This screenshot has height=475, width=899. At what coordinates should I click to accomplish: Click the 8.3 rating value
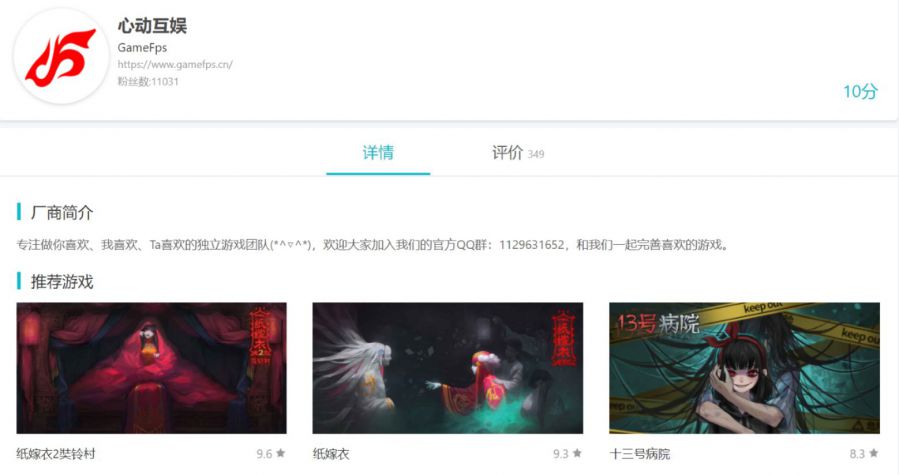pyautogui.click(x=857, y=454)
